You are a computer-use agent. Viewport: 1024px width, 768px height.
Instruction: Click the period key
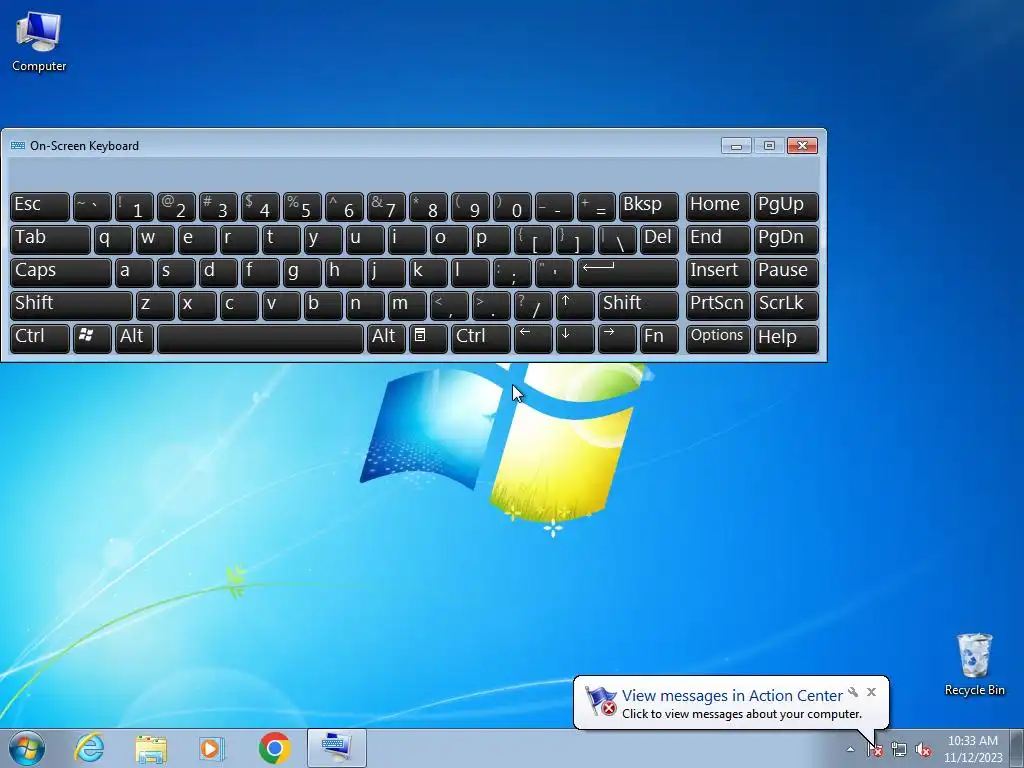point(491,306)
